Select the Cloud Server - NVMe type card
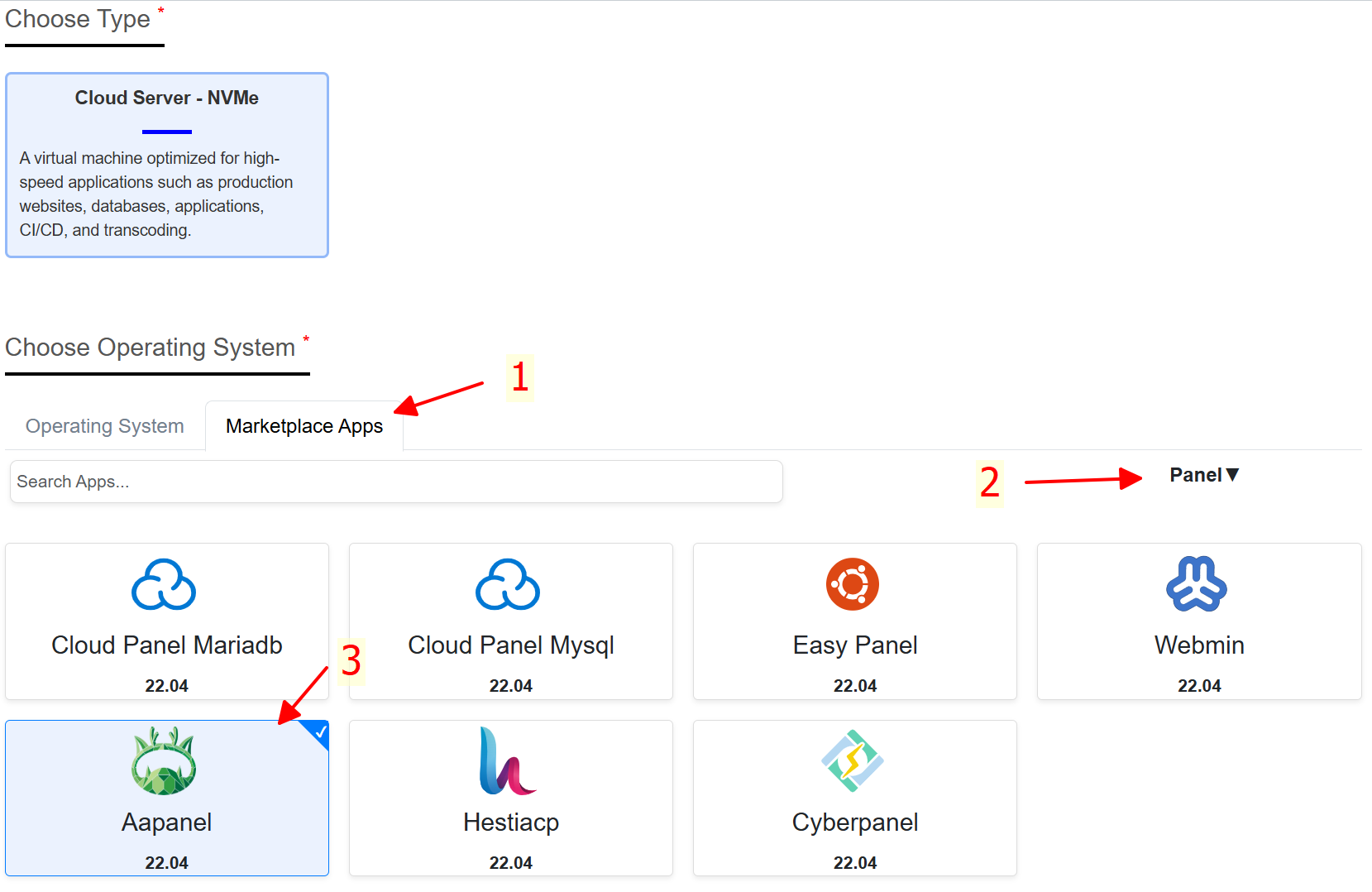Screen dimensions: 1372x892 (x=167, y=165)
